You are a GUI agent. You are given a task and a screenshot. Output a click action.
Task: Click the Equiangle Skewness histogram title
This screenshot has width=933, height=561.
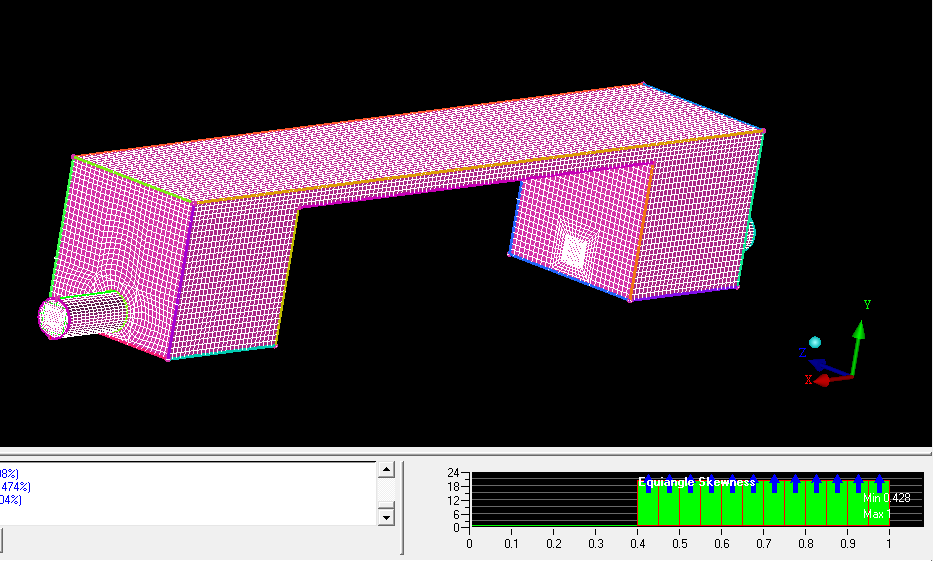[x=696, y=482]
